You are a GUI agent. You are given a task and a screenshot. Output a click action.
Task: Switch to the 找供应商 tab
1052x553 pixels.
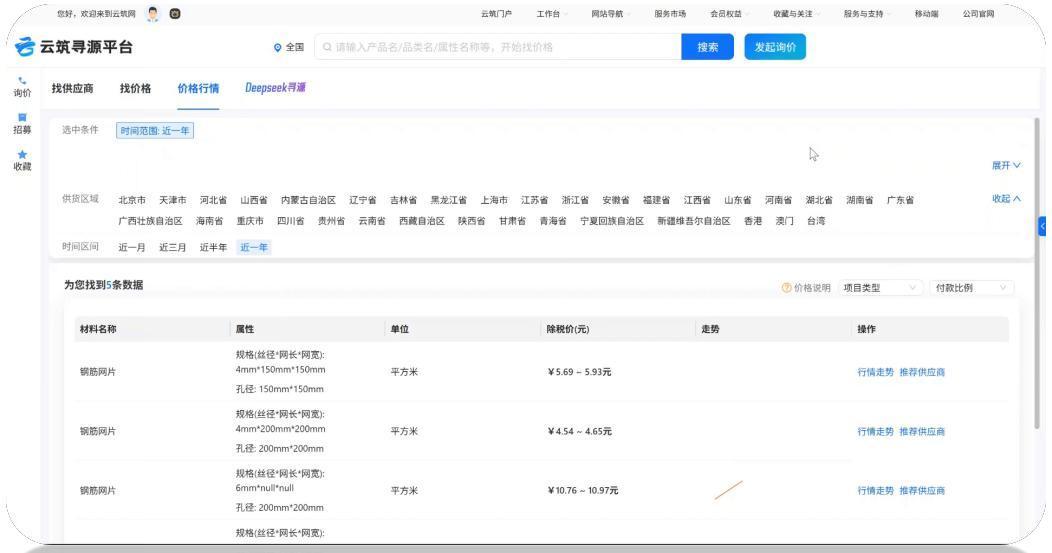73,89
